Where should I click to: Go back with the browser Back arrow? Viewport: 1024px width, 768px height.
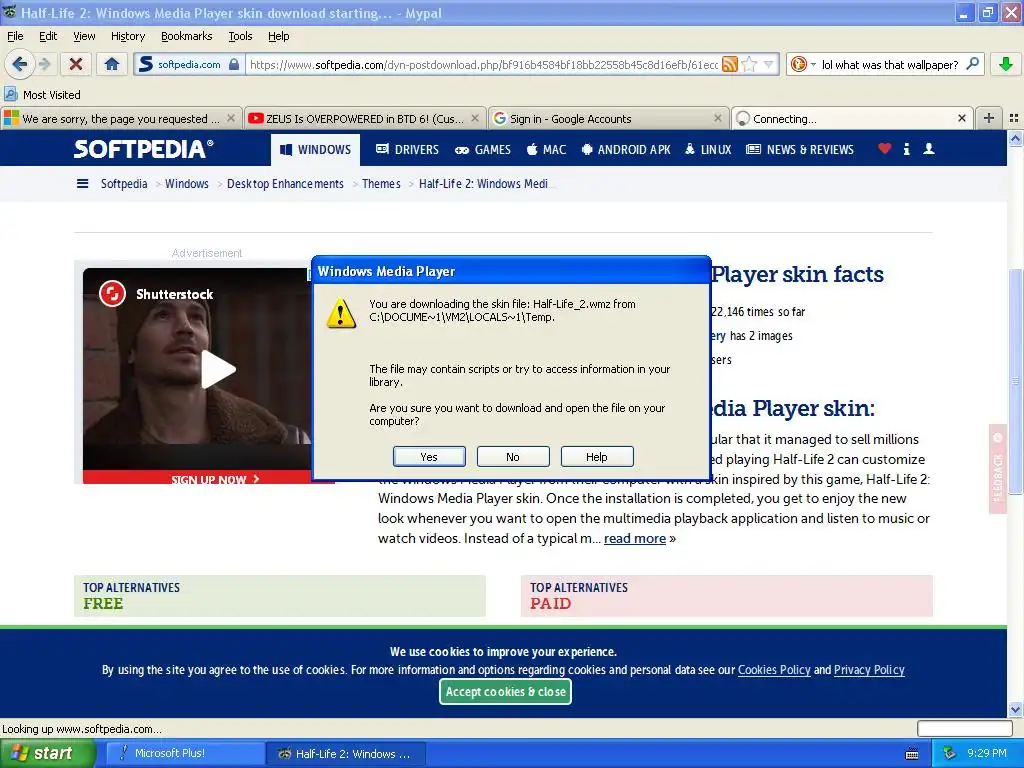(x=20, y=64)
